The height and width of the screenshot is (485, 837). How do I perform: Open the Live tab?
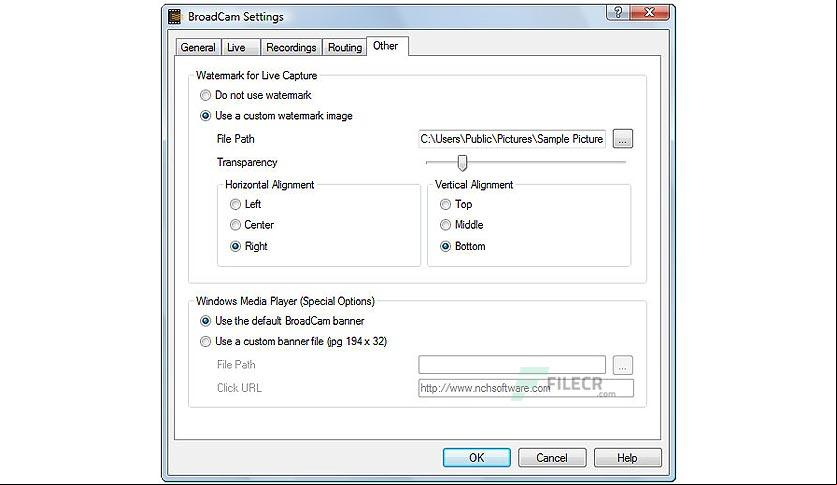[240, 47]
